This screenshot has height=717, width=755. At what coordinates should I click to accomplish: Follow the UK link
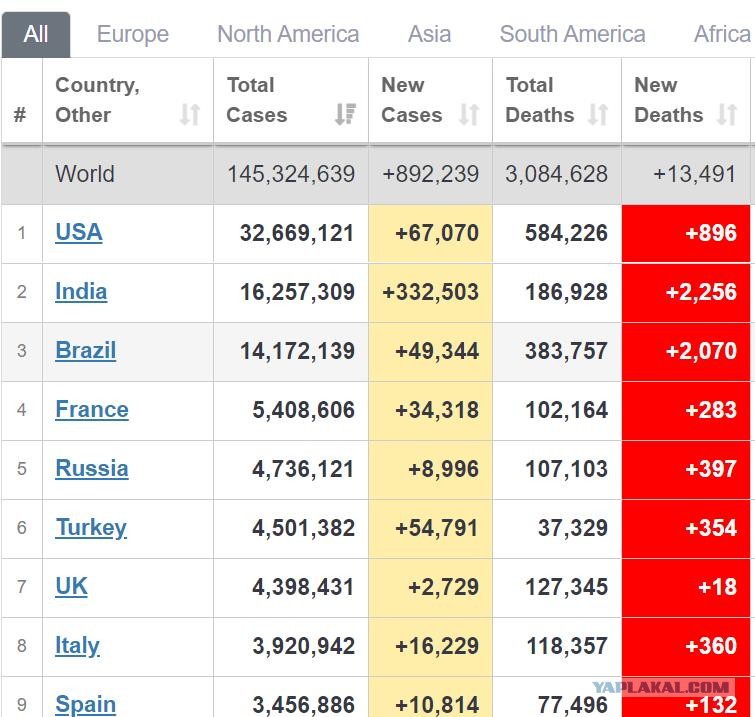(71, 586)
